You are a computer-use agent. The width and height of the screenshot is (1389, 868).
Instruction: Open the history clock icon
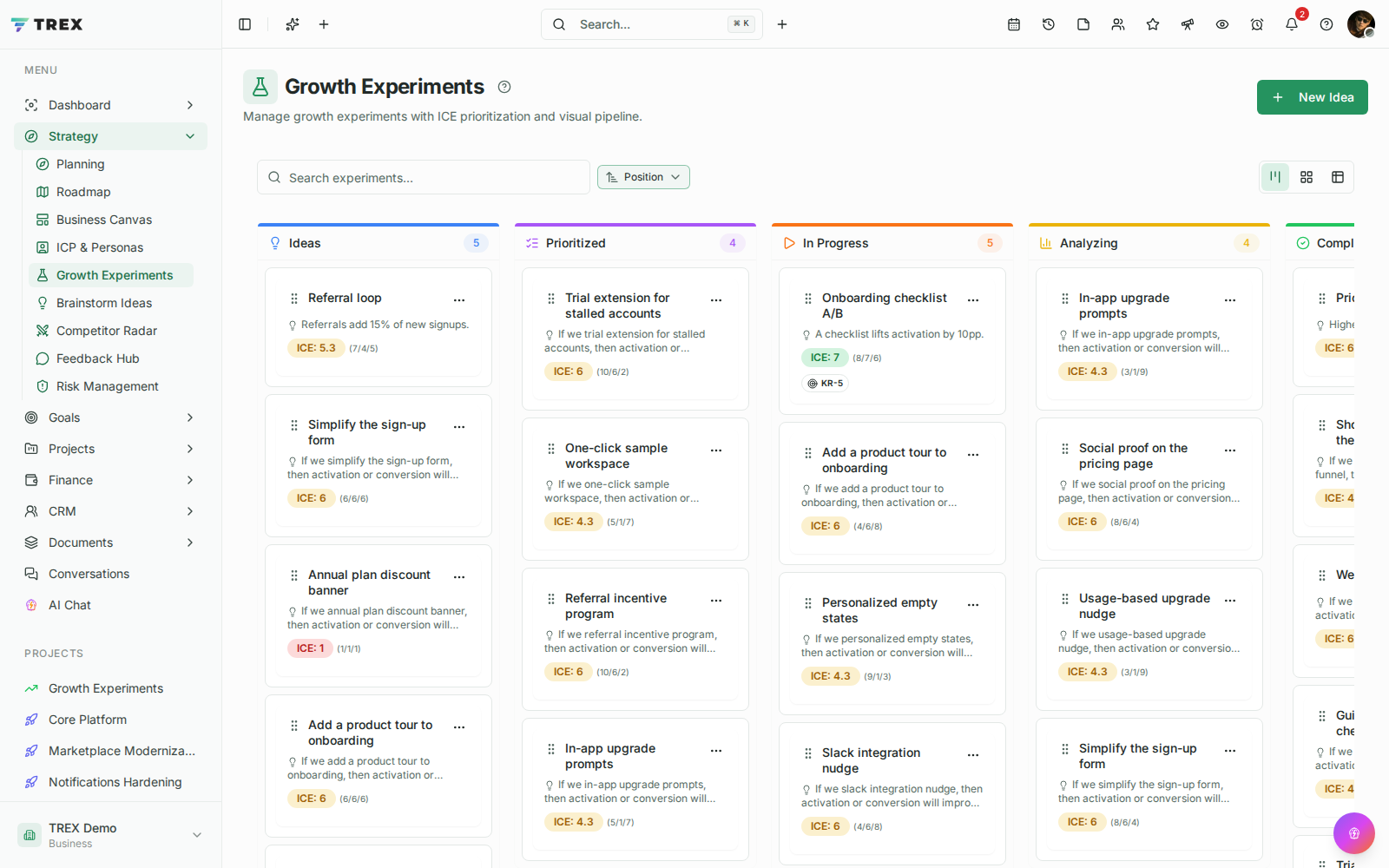[1049, 24]
